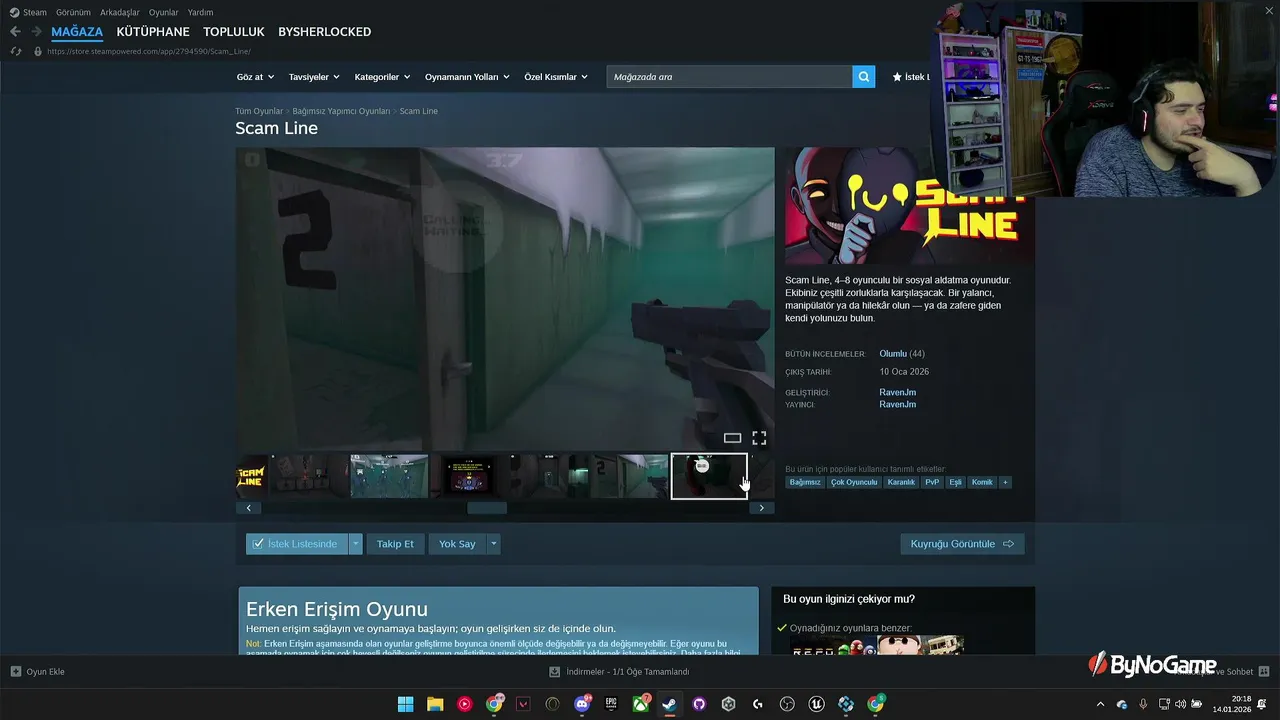Select the Çok Oyunculu tag
The height and width of the screenshot is (720, 1280).
(x=854, y=482)
